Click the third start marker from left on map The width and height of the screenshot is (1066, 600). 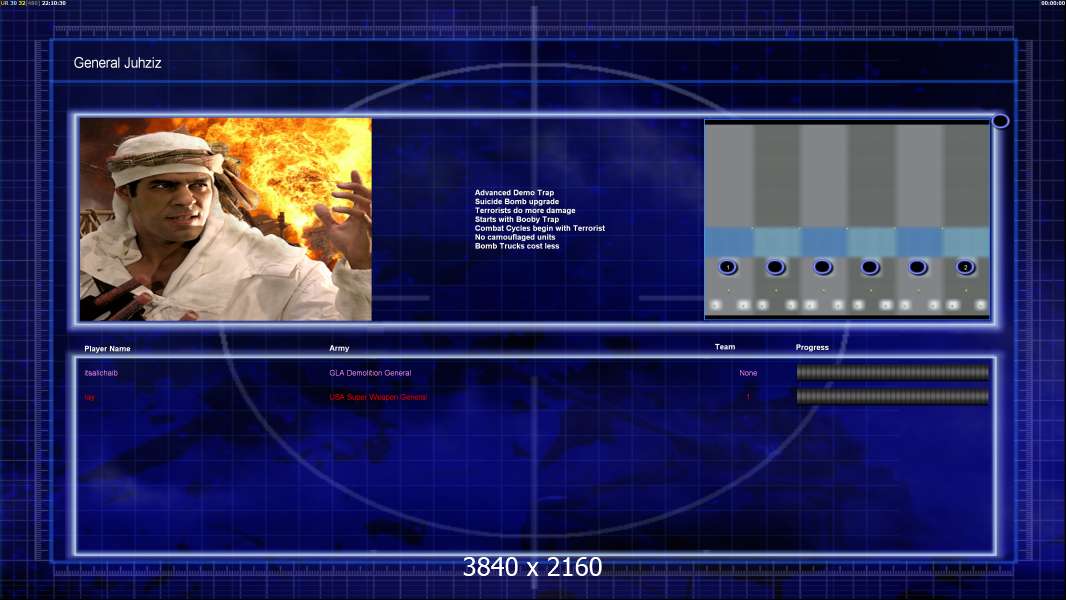pos(823,267)
